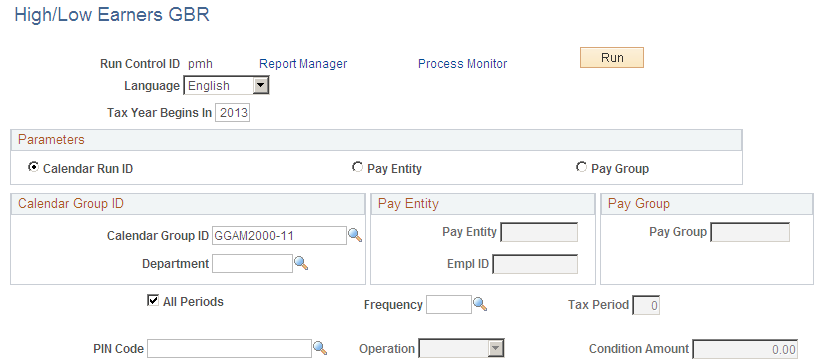
Task: Open Frequency lookup magnifier icon
Action: tap(480, 304)
